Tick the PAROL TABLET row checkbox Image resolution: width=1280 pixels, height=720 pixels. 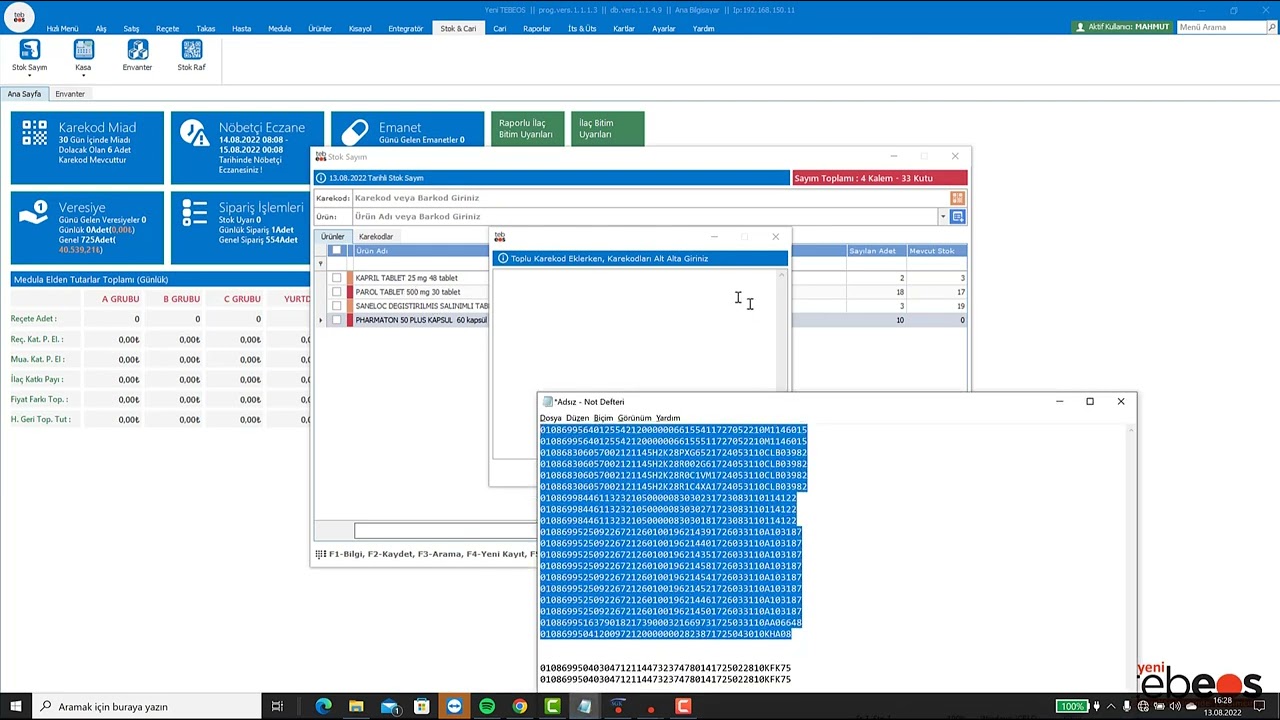click(x=336, y=292)
